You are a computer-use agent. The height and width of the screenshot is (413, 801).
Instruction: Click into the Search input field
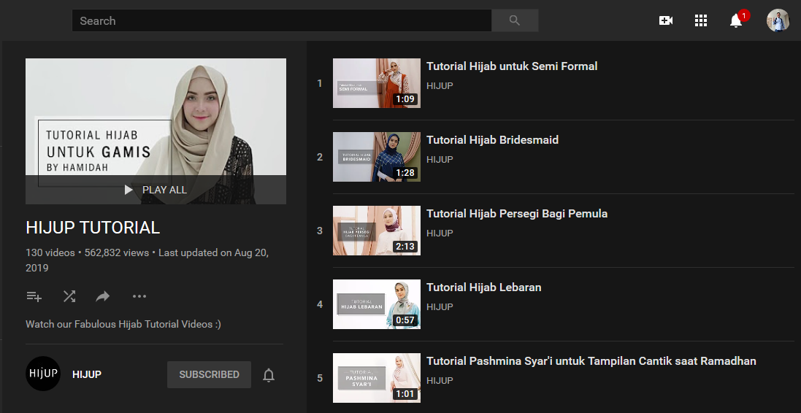pos(280,20)
